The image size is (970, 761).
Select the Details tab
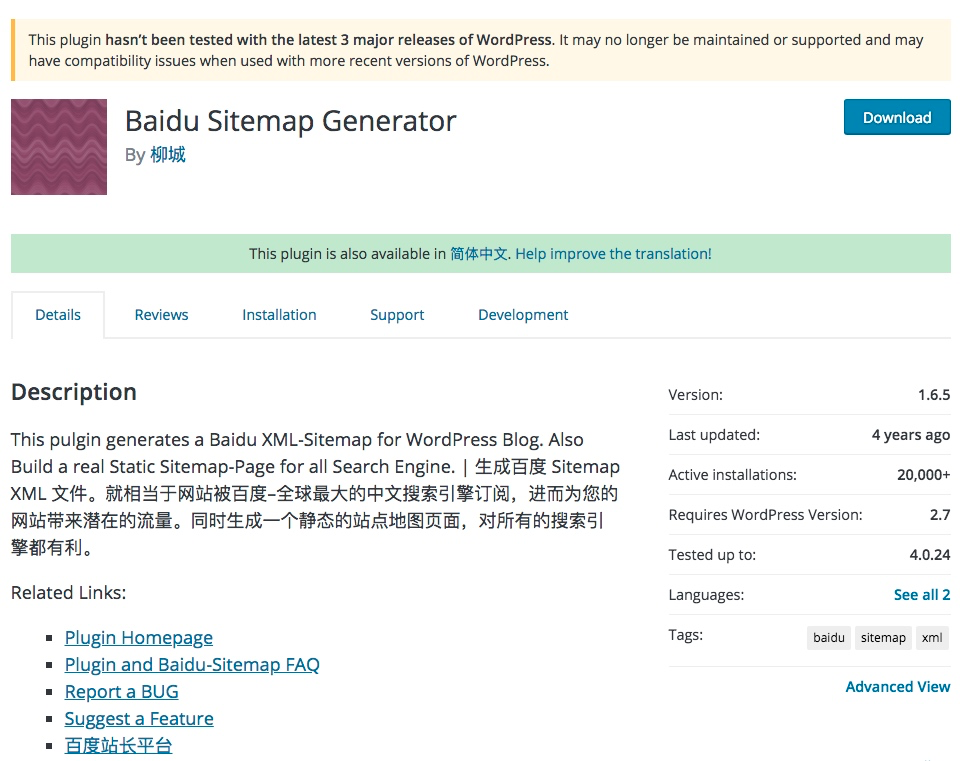[57, 314]
